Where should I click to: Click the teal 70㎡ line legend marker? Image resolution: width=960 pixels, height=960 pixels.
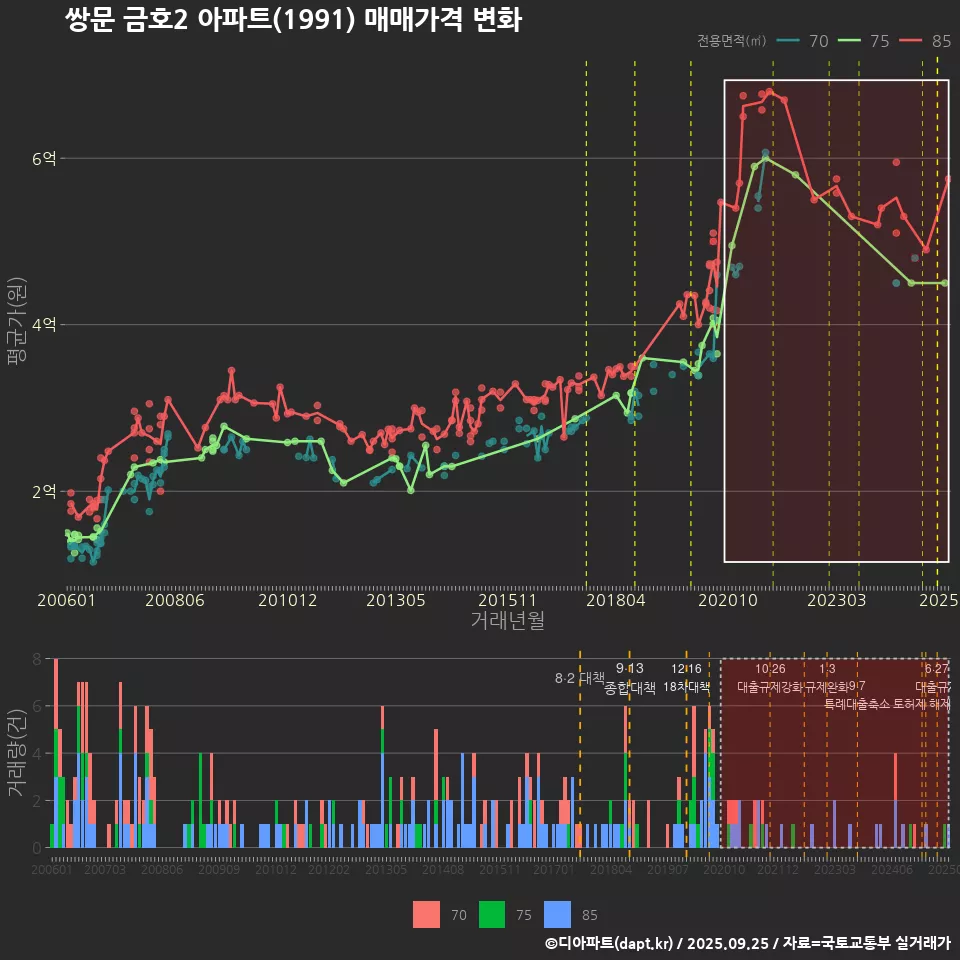pyautogui.click(x=789, y=41)
